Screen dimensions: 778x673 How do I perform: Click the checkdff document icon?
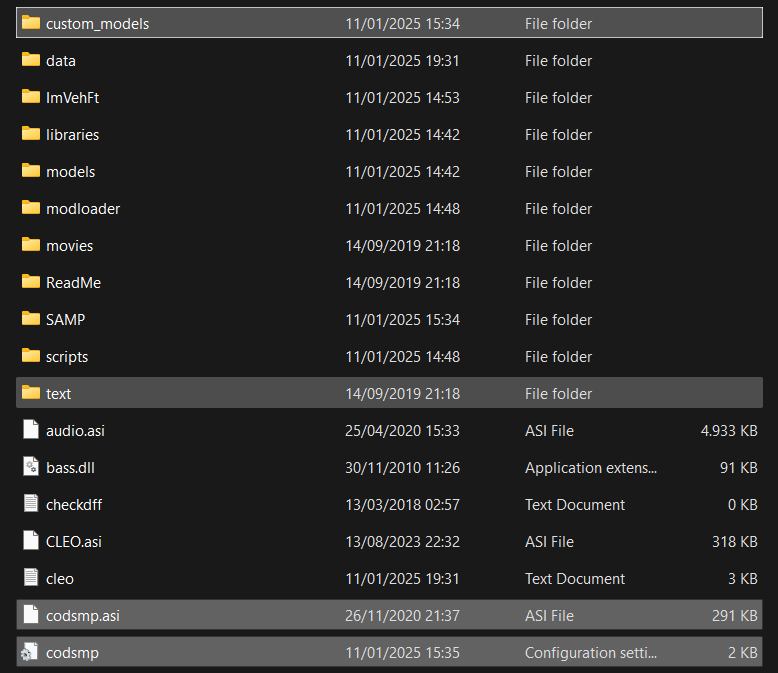(x=31, y=504)
